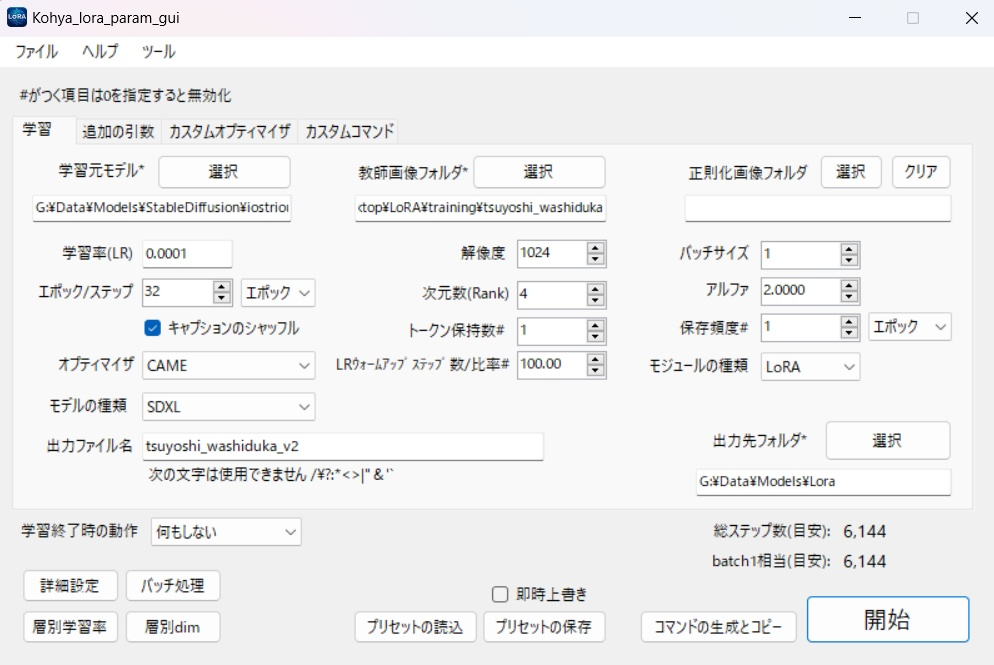The width and height of the screenshot is (994, 665).
Task: Switch to the カスタムコマンド tab
Action: (349, 131)
